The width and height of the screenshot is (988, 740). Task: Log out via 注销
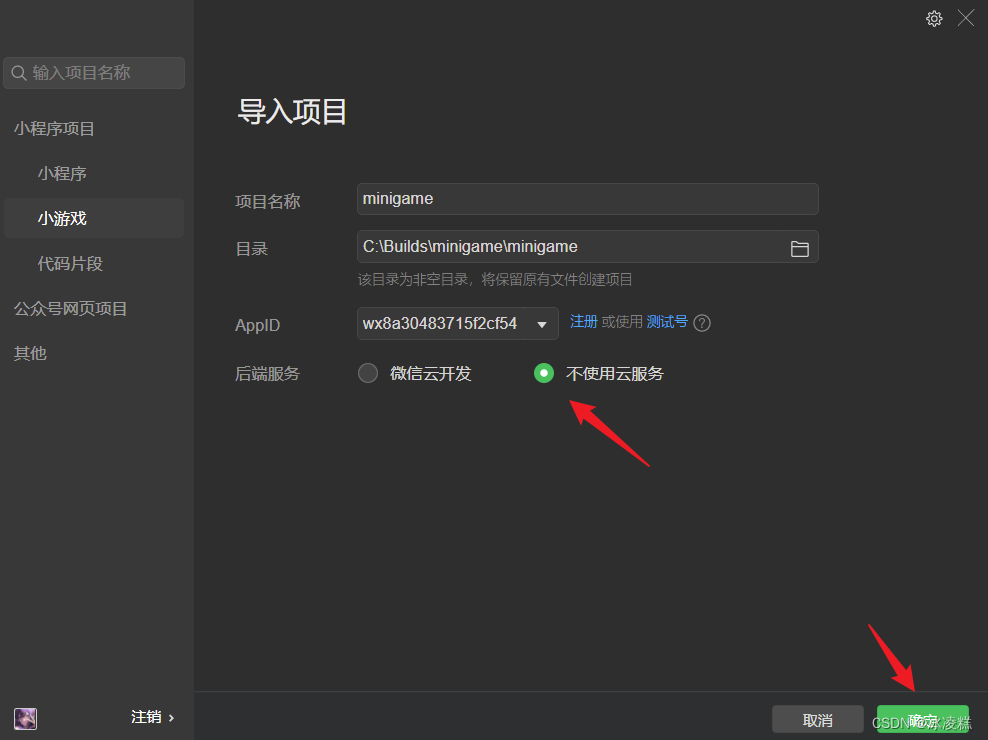click(x=146, y=717)
